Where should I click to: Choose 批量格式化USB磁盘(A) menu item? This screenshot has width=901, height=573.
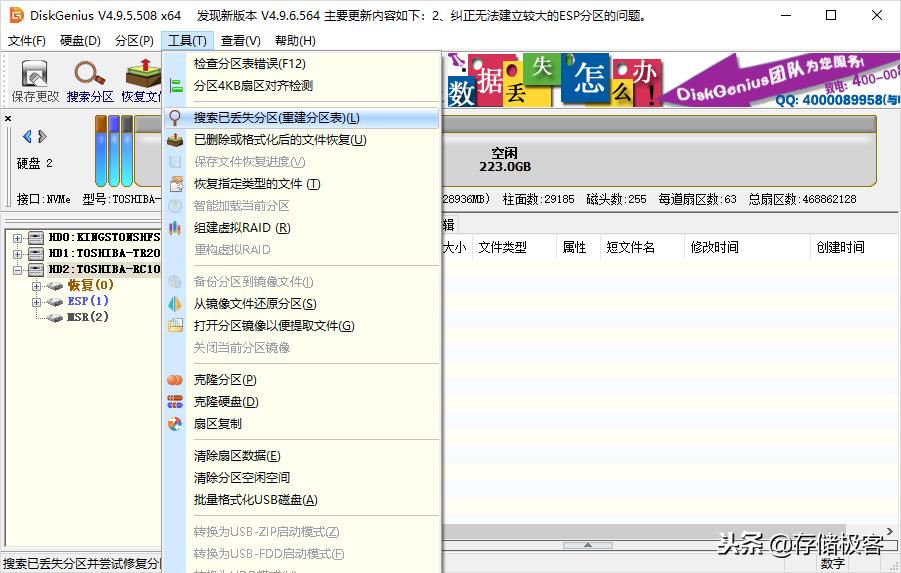[302, 500]
